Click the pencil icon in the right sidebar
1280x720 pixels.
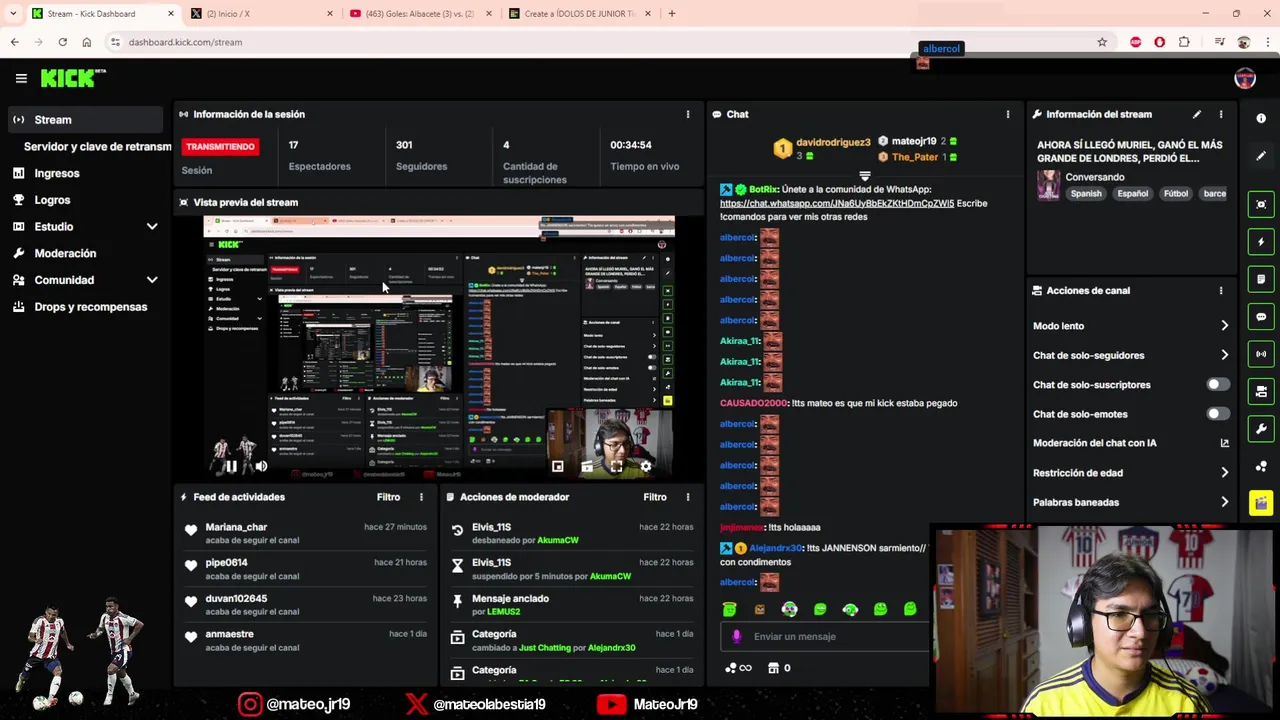[1261, 156]
